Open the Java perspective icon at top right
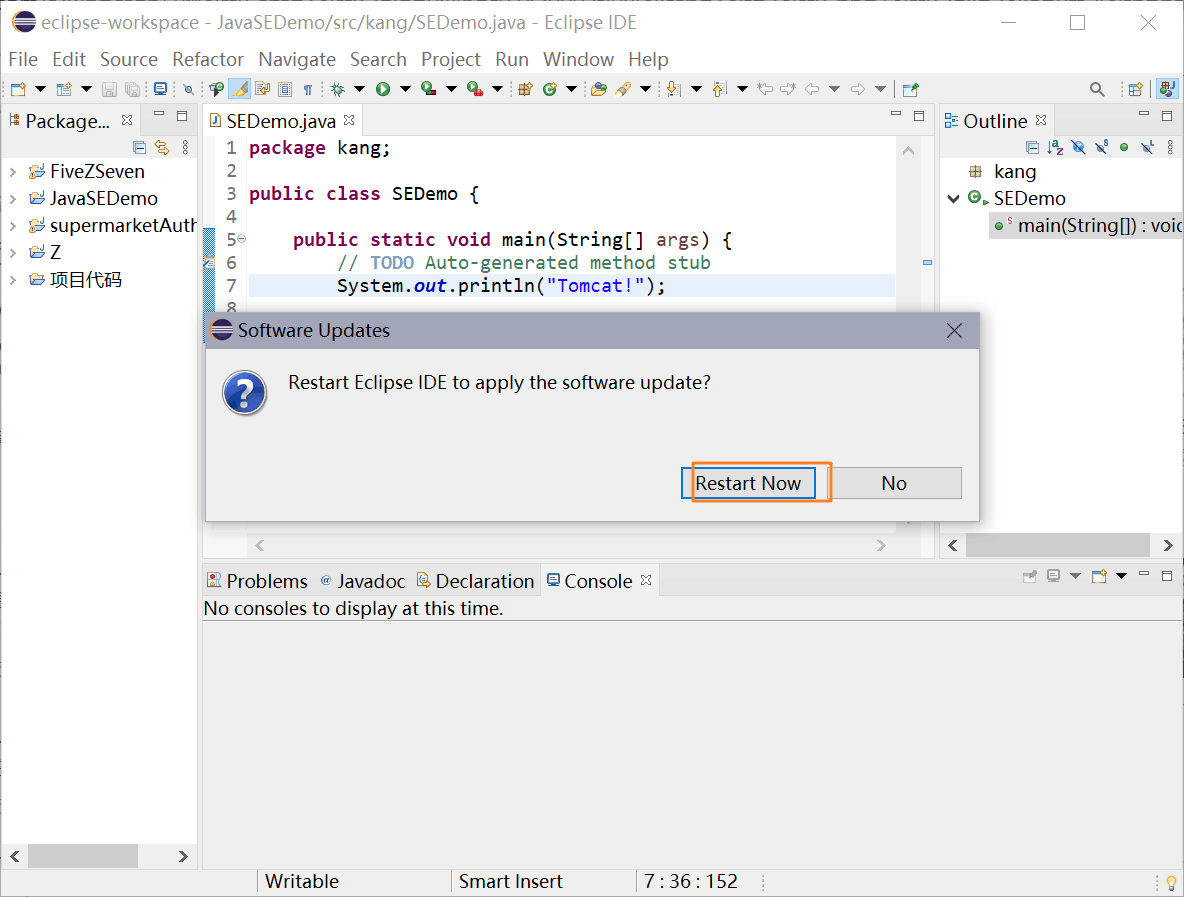Image resolution: width=1184 pixels, height=897 pixels. pyautogui.click(x=1168, y=88)
